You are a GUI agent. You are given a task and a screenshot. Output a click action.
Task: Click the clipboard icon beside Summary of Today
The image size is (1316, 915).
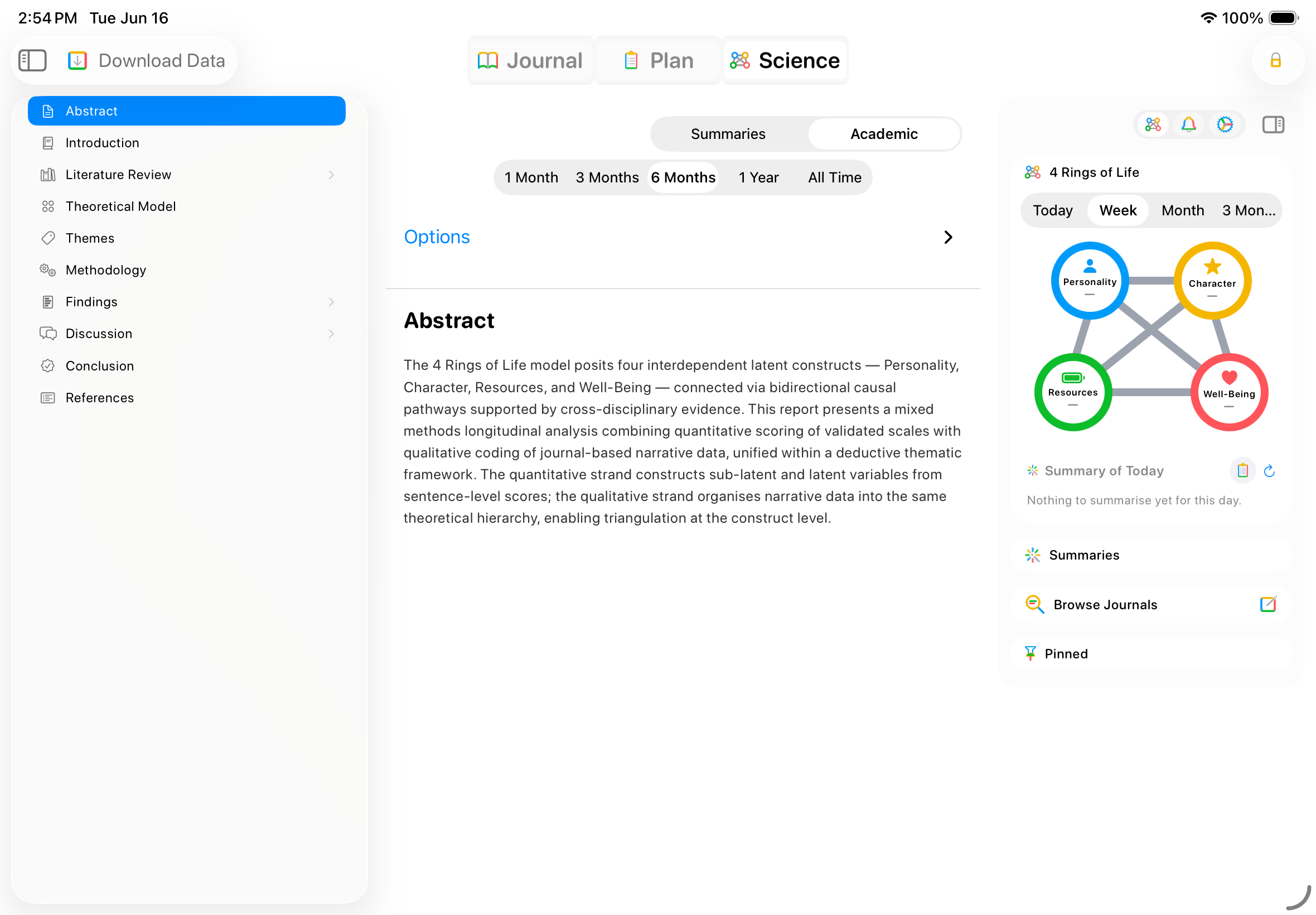(1242, 471)
